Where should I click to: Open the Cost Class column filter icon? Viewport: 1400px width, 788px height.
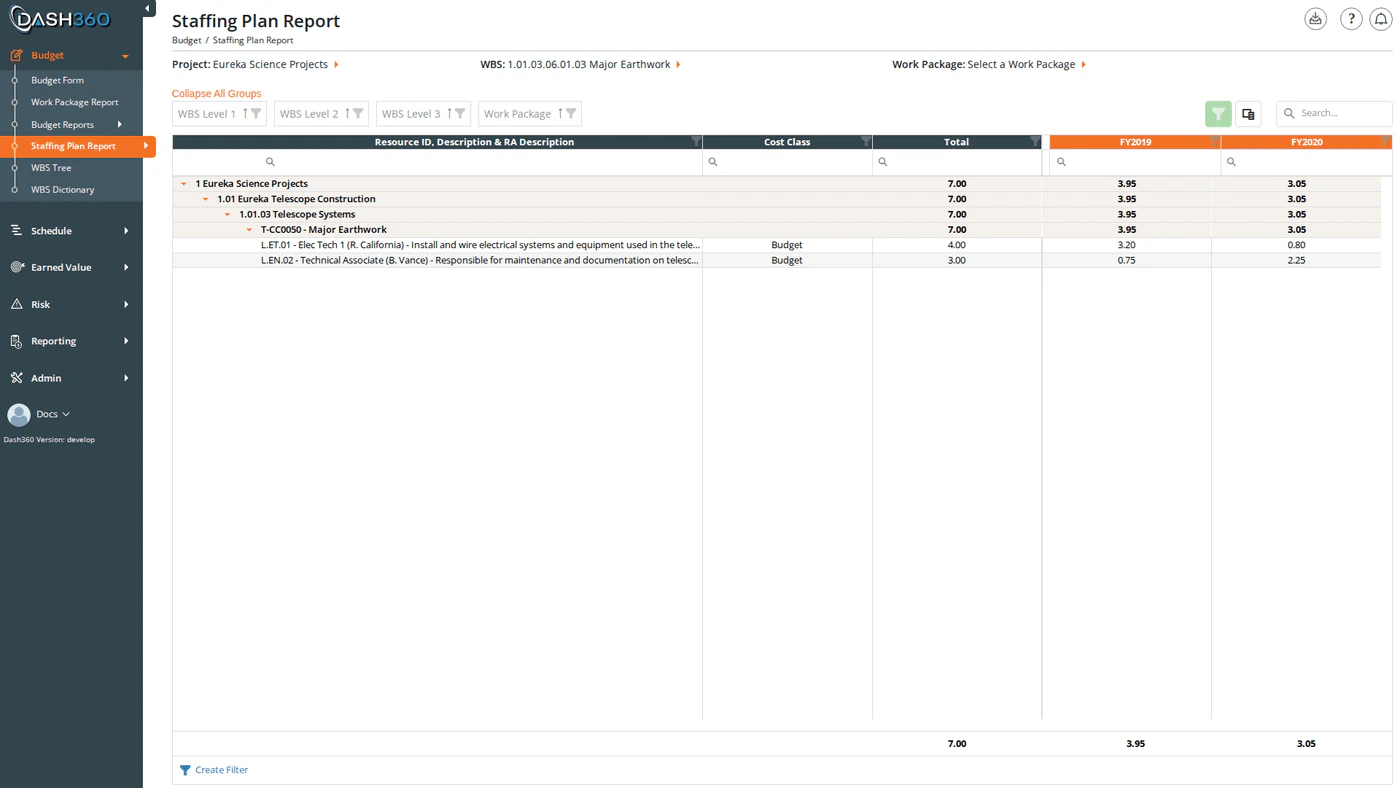point(866,141)
